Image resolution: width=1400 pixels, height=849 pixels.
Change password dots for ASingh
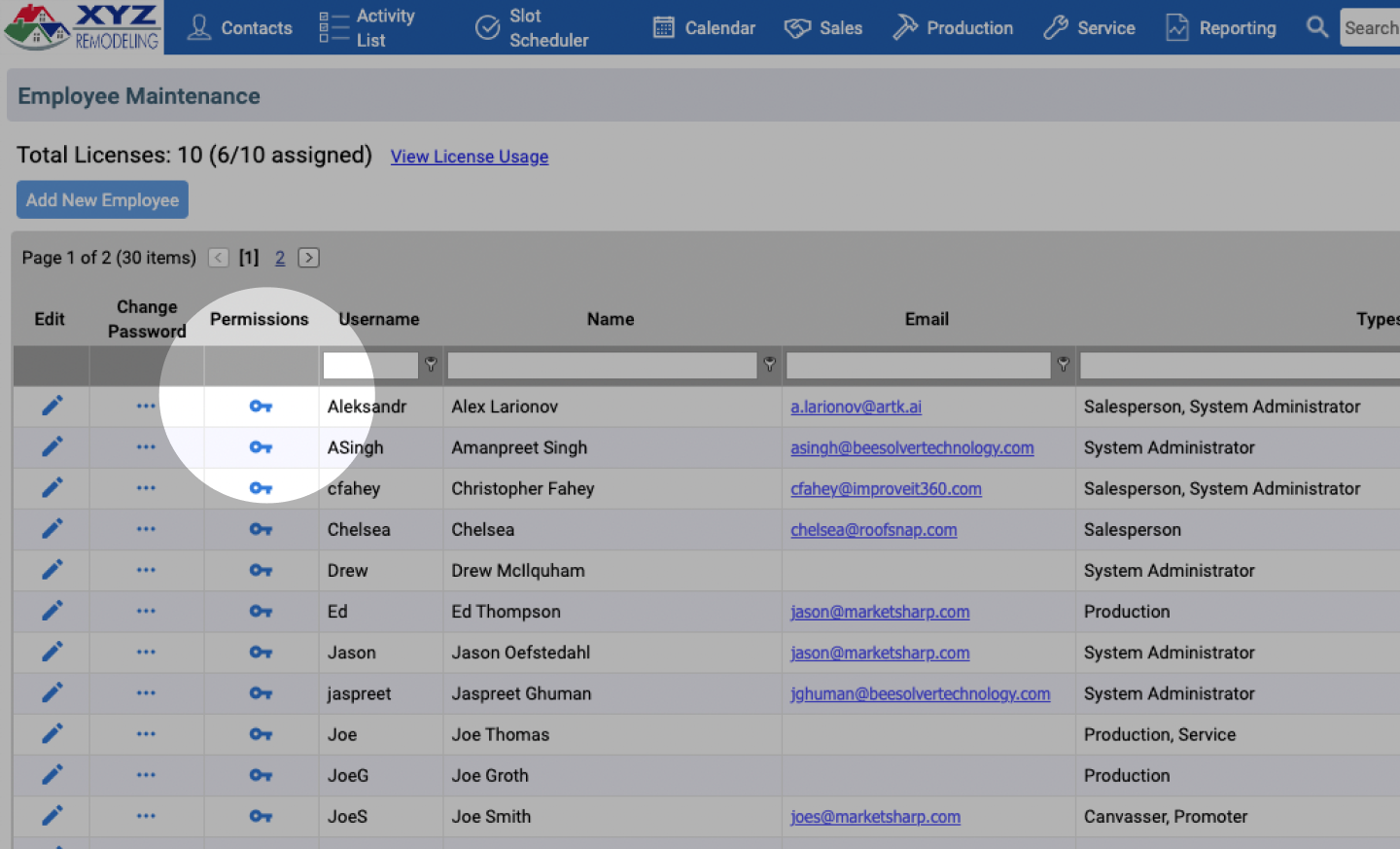coord(146,446)
